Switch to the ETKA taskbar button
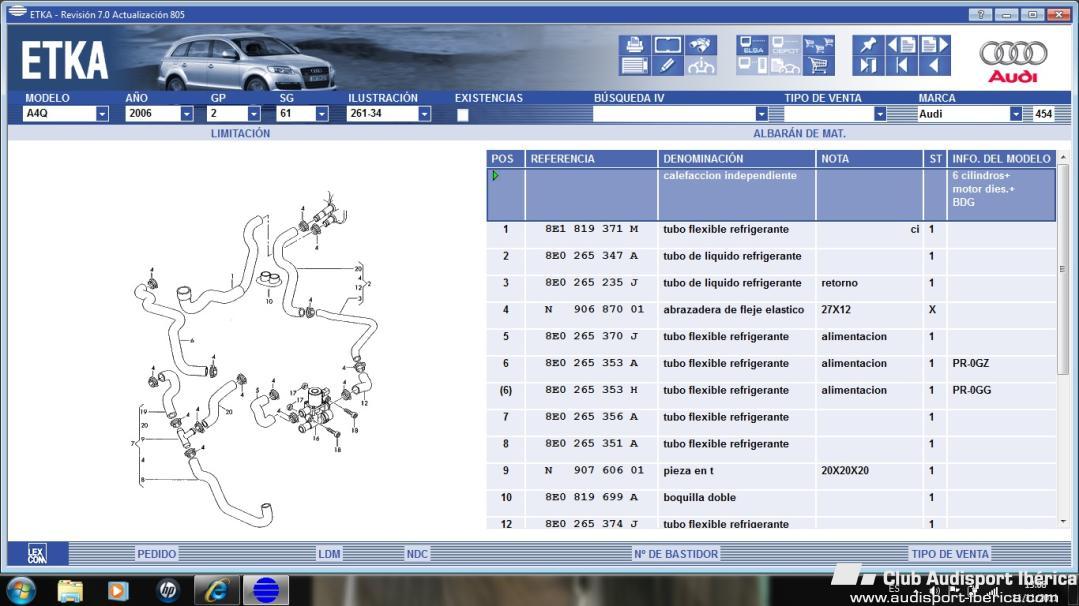The height and width of the screenshot is (606, 1079). pos(266,590)
